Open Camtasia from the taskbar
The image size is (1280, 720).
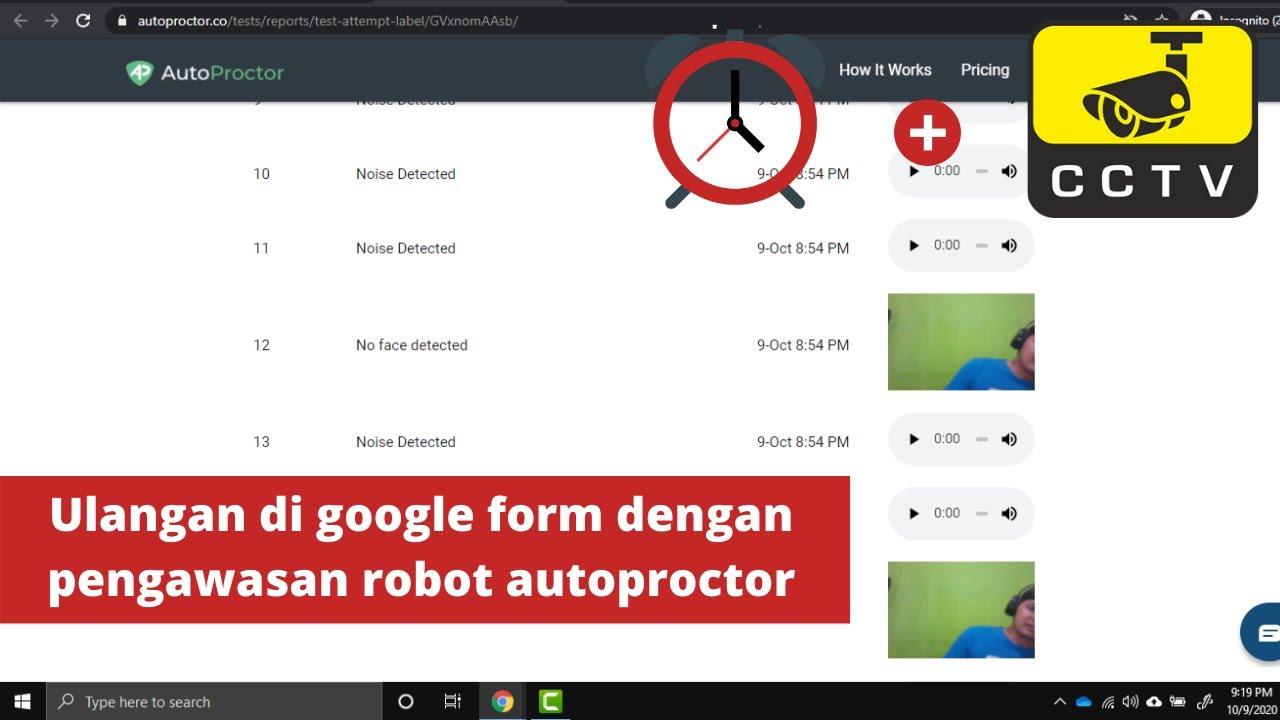550,702
